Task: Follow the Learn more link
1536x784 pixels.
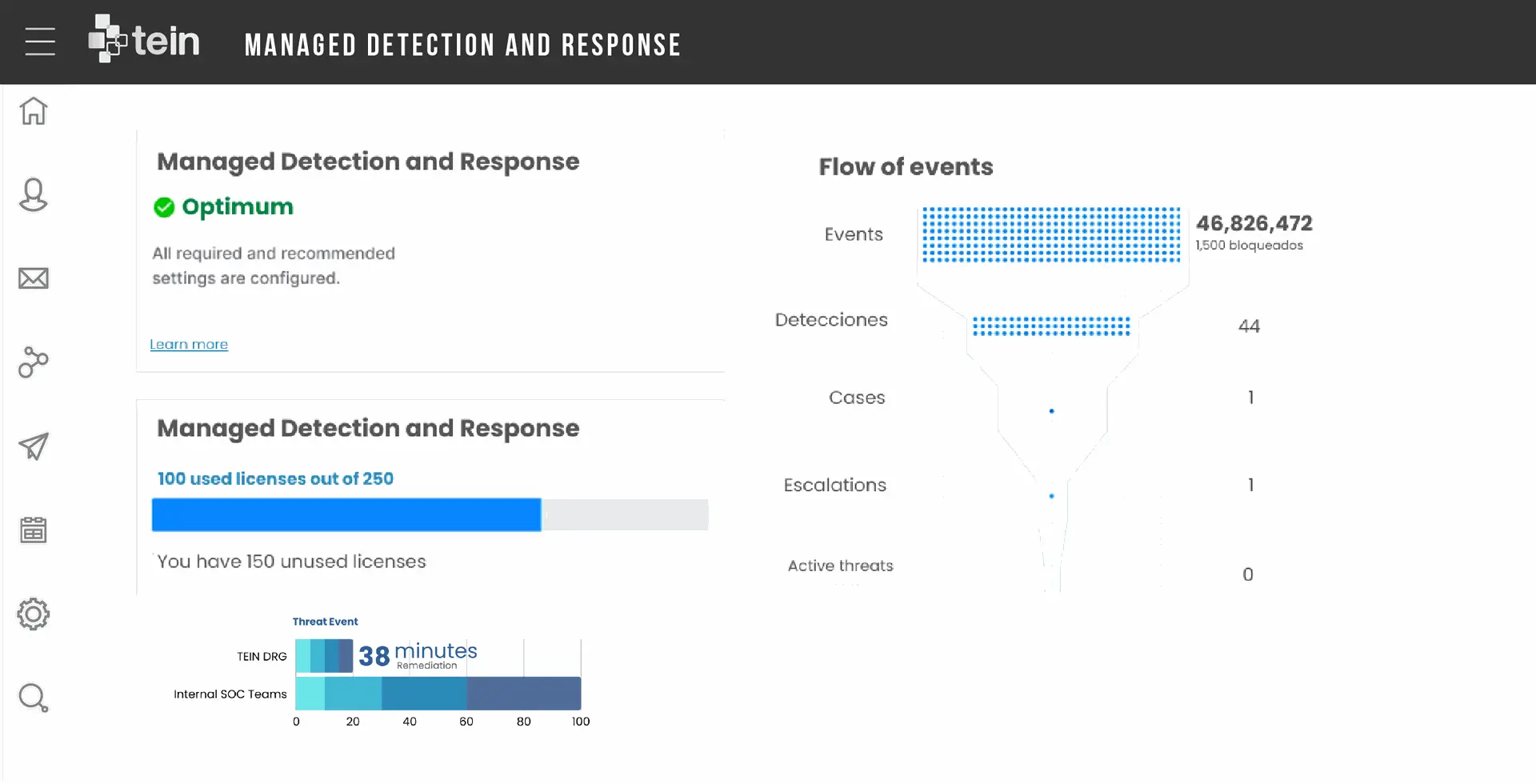Action: point(189,344)
